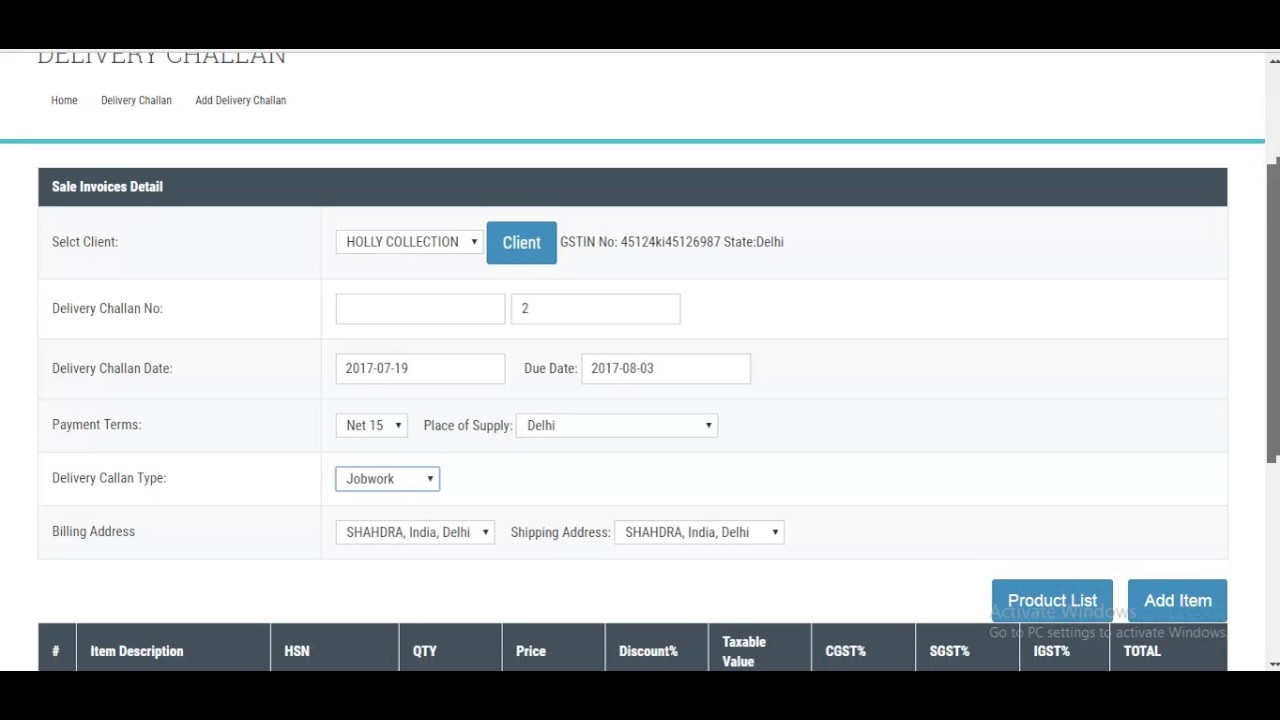Click the blue Client button

[x=521, y=243]
